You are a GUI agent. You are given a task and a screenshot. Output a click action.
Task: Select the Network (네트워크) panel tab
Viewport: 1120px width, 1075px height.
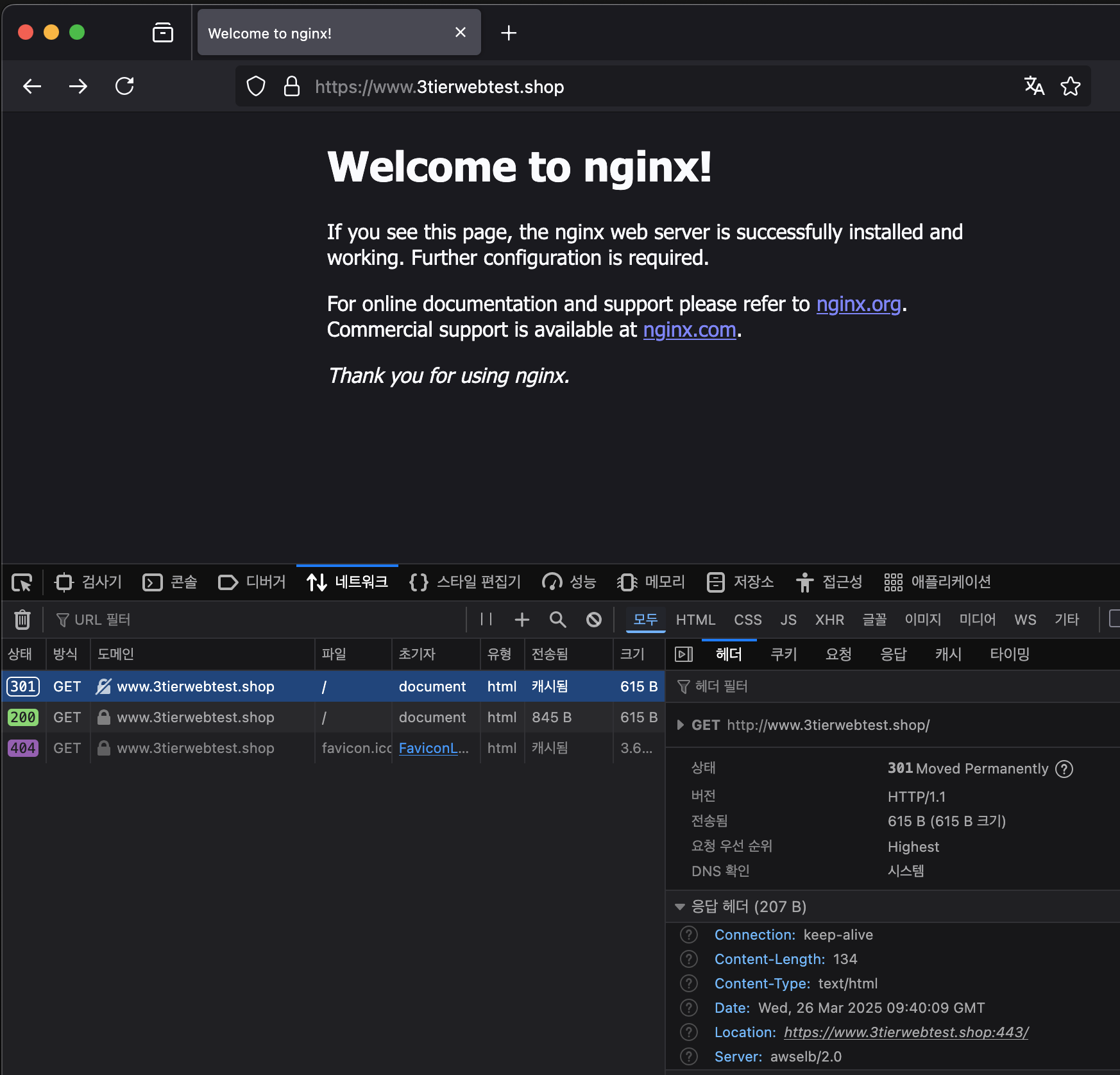pyautogui.click(x=347, y=582)
